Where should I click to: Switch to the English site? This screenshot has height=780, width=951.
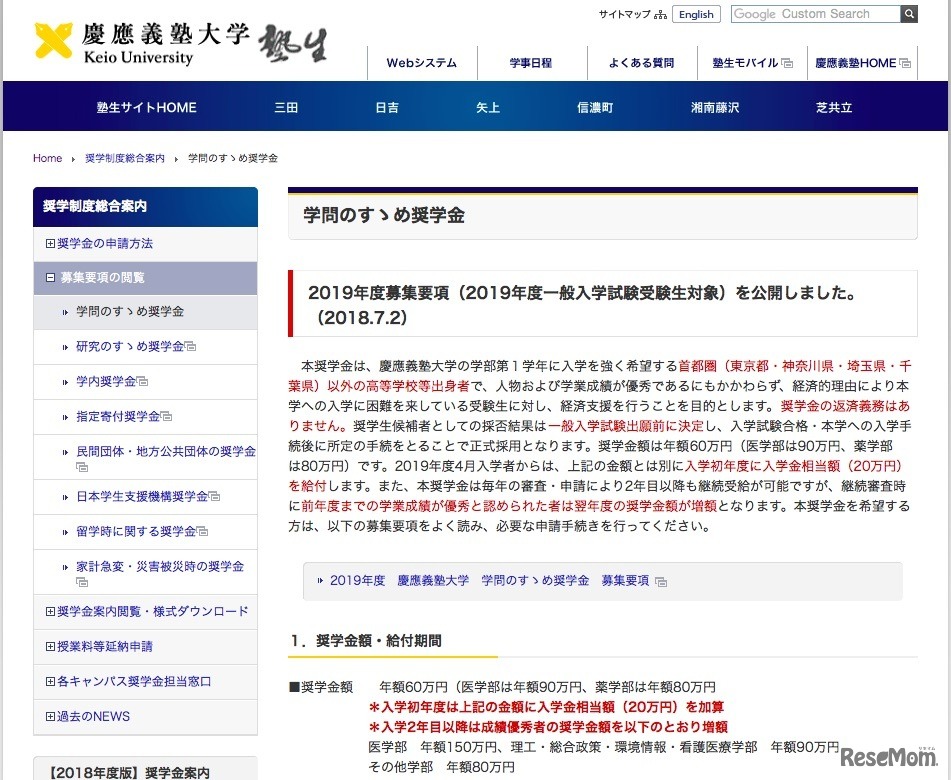696,14
